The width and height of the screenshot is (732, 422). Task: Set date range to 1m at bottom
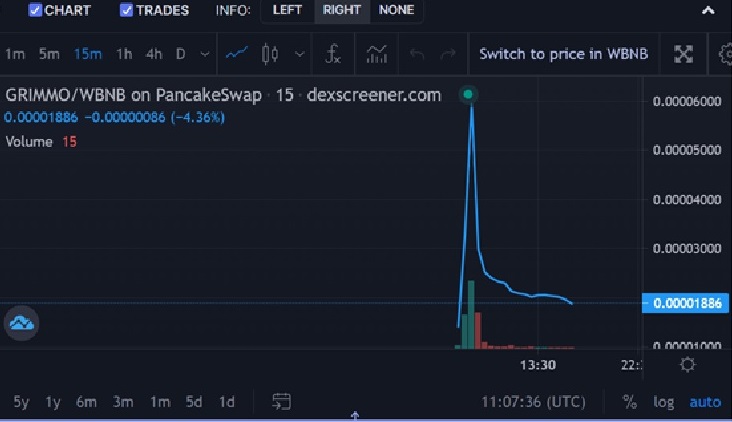click(160, 402)
